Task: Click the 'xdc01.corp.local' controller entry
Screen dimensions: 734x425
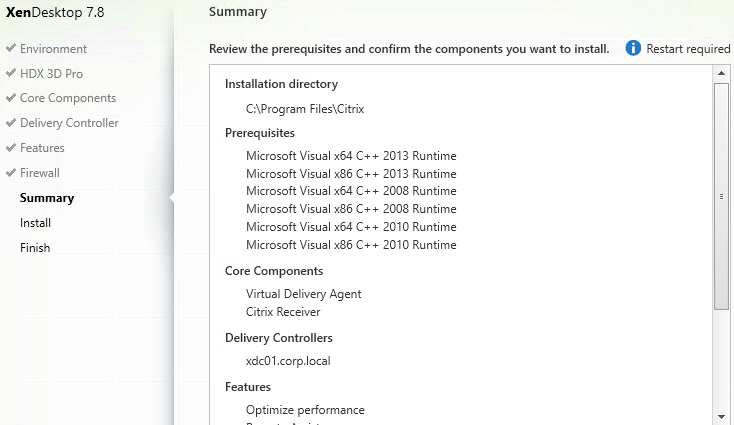Action: (x=288, y=361)
